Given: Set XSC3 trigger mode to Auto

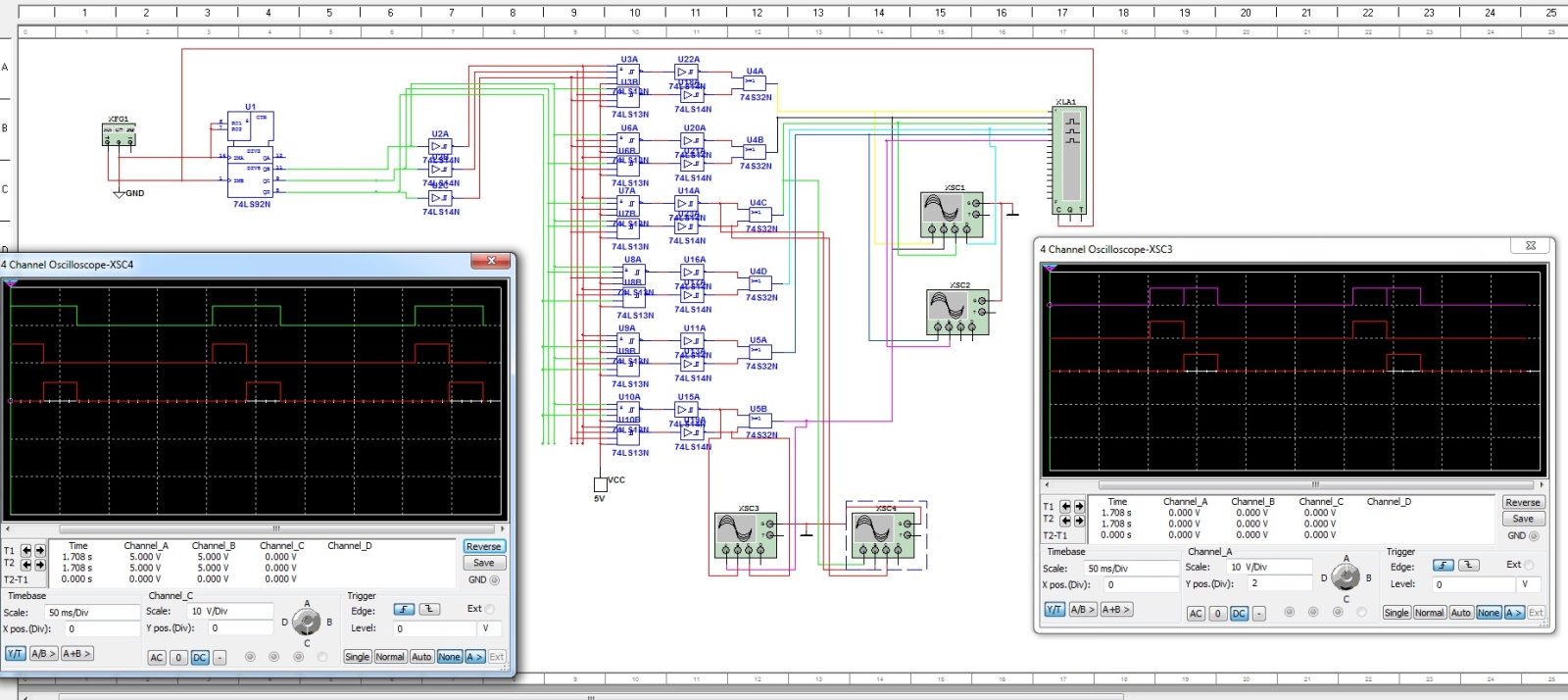Looking at the screenshot, I should pos(1461,613).
